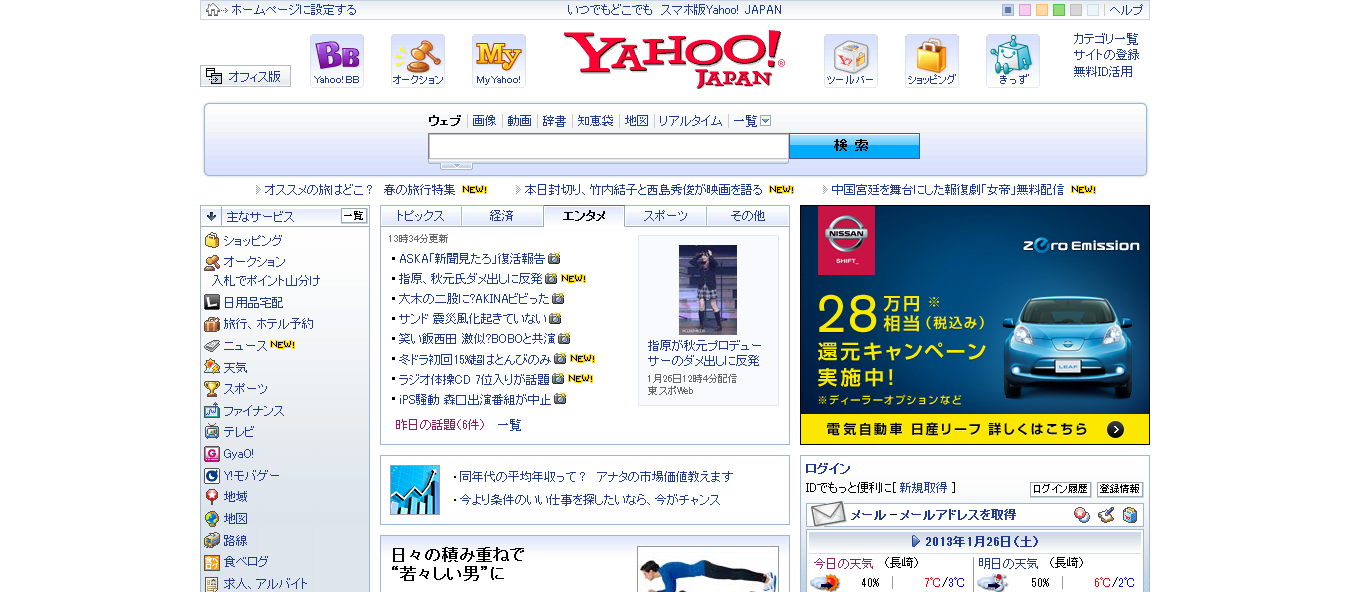The height and width of the screenshot is (592, 1349).
Task: Open ショッピング in the services sidebar
Action: pyautogui.click(x=252, y=241)
